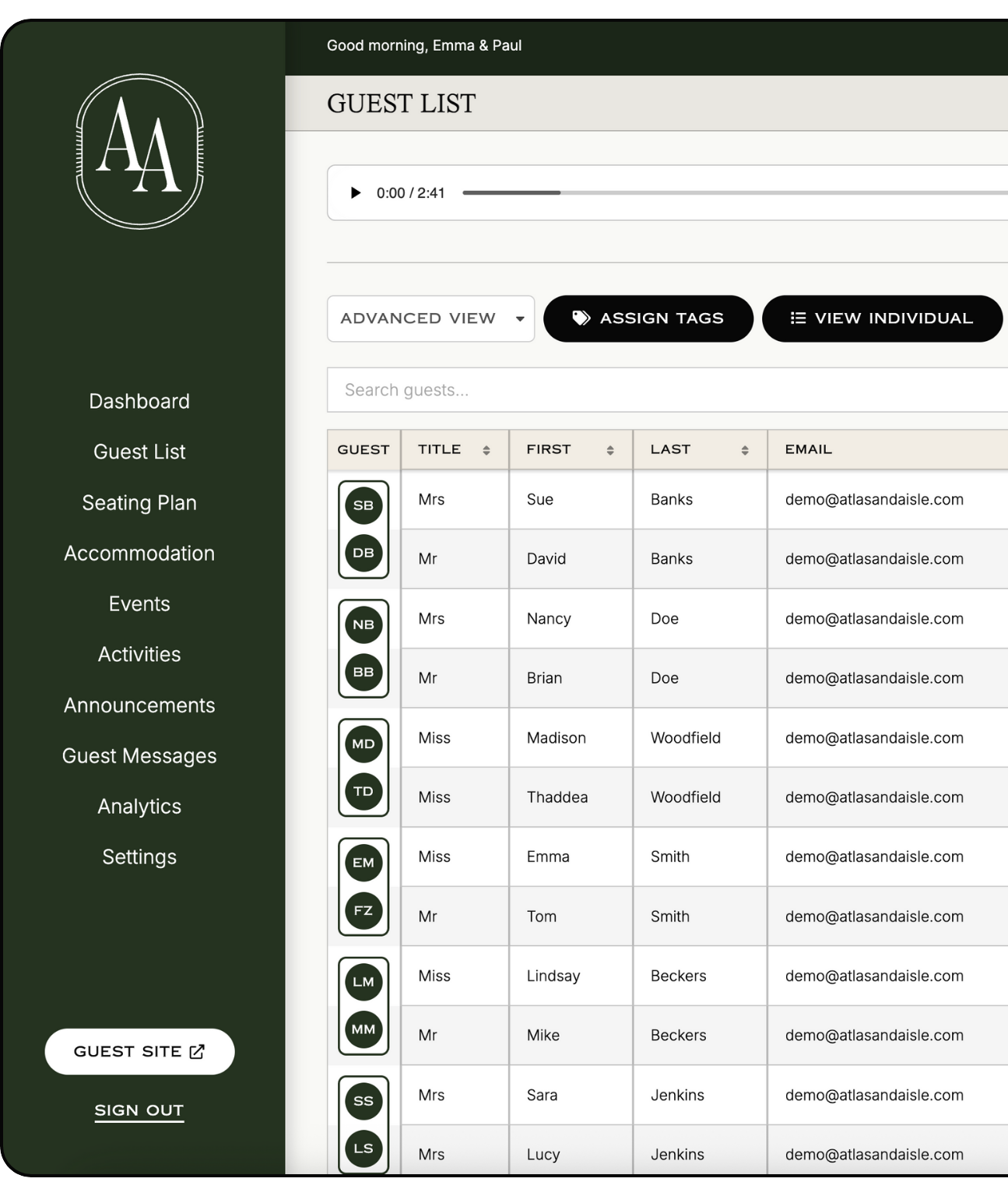Screen dimensions: 1008x1196
Task: Sort the table by Last name
Action: [x=744, y=450]
